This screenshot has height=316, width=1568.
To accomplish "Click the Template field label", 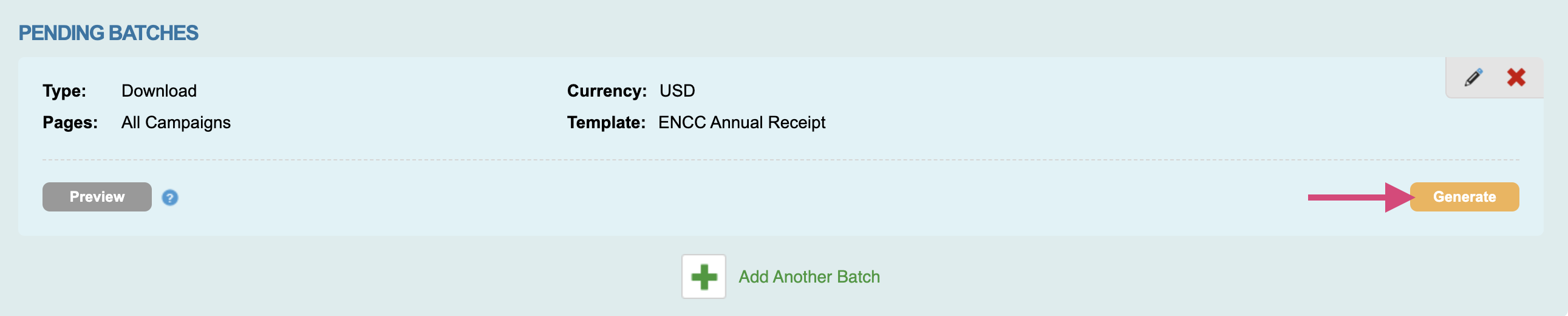I will (605, 122).
